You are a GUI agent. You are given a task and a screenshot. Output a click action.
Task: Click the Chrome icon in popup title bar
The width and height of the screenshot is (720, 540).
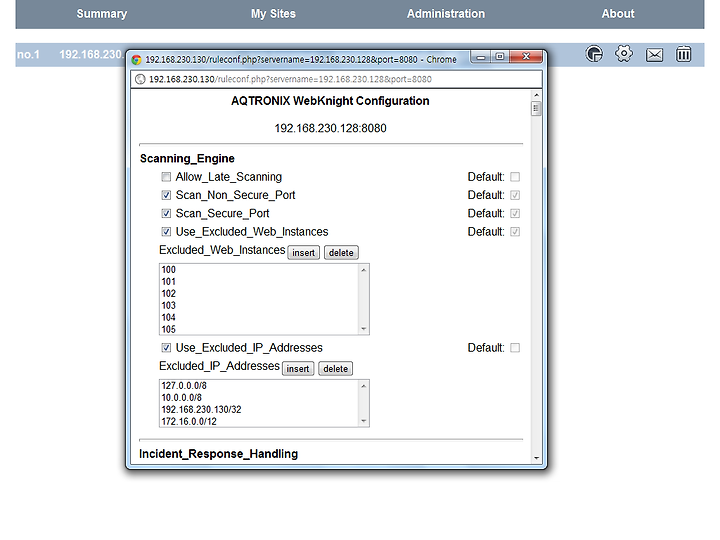click(x=136, y=60)
